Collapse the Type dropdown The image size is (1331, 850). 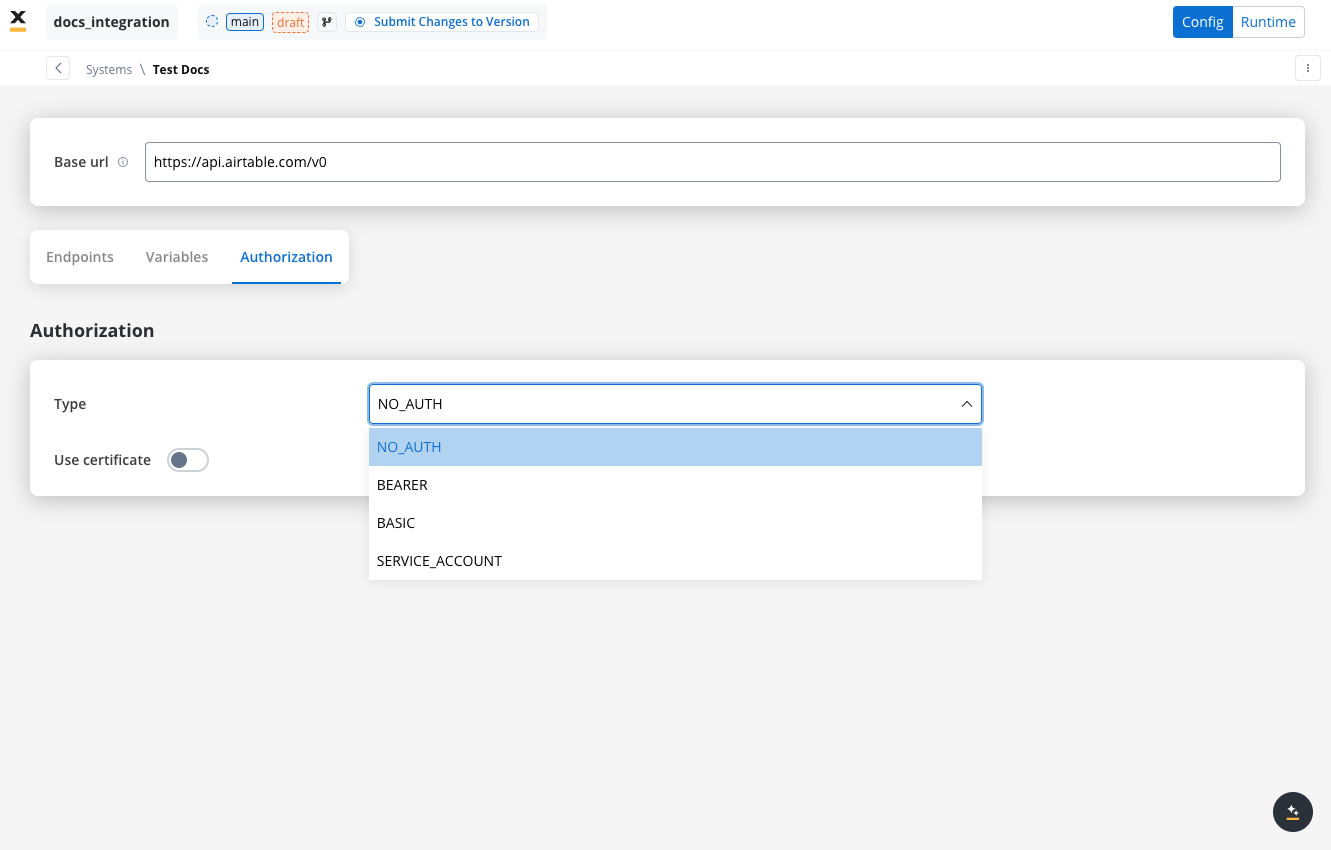[x=966, y=404]
